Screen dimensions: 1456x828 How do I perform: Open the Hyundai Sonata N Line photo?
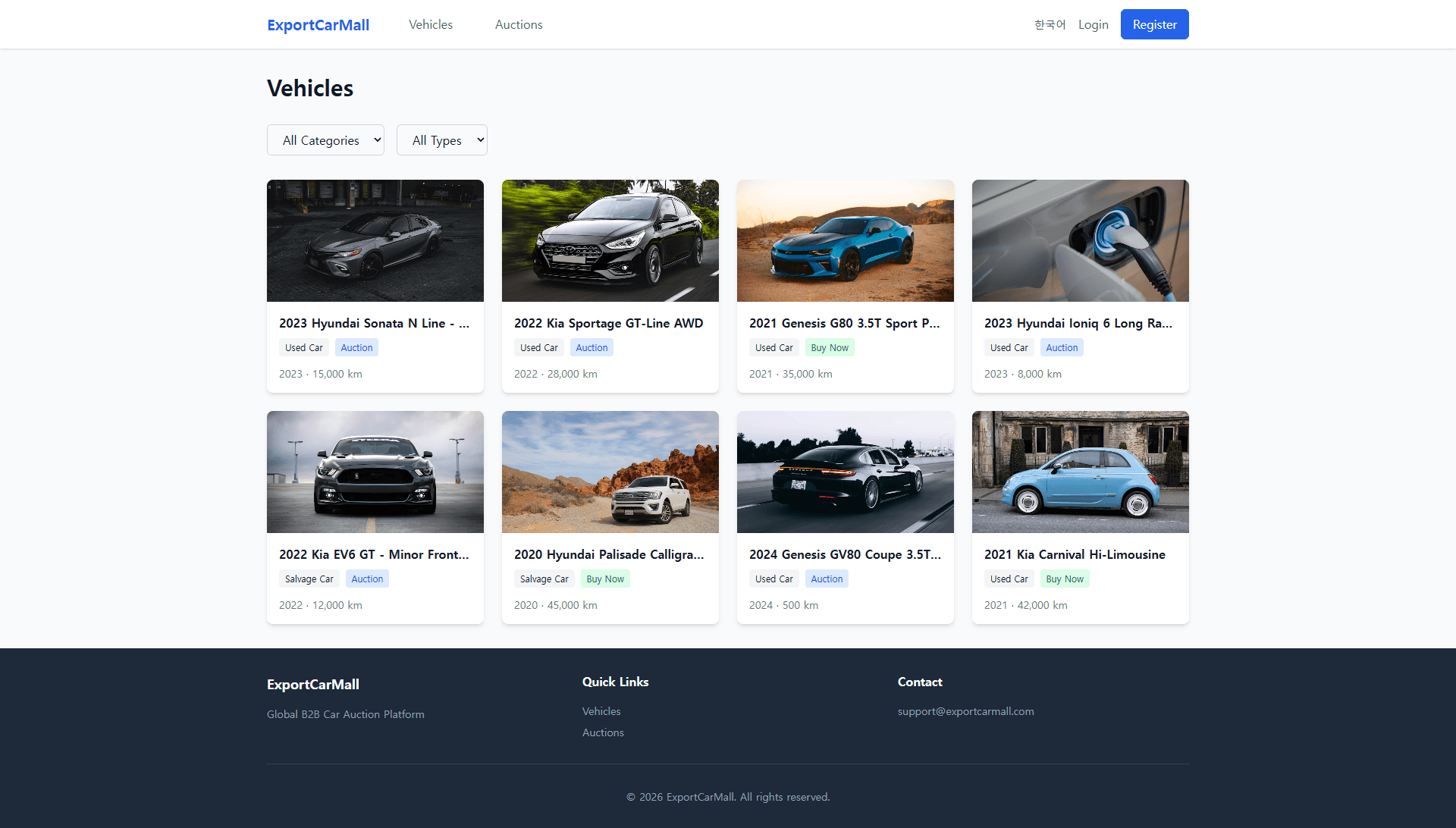375,240
